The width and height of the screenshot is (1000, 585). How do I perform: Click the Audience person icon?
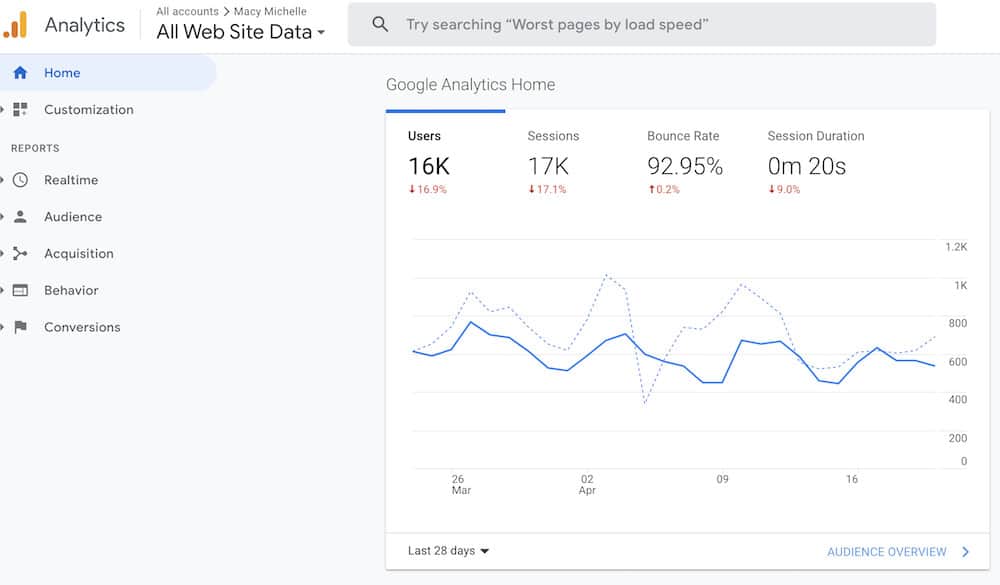pos(20,217)
